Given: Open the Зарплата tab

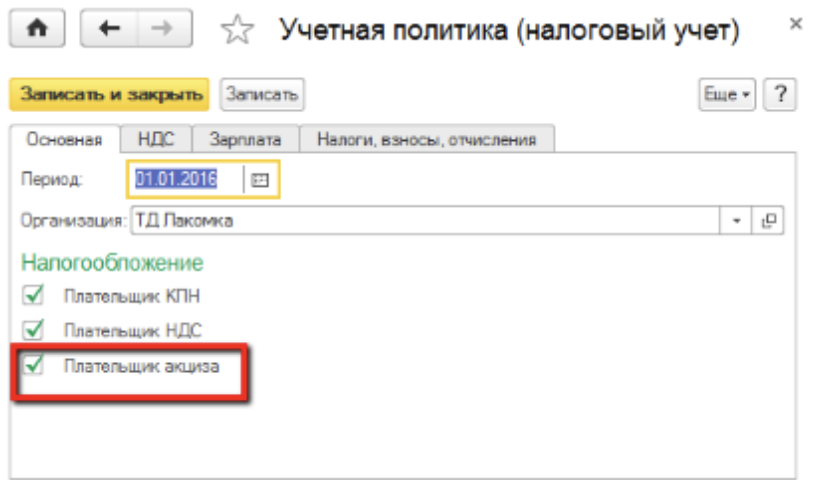Looking at the screenshot, I should point(245,140).
